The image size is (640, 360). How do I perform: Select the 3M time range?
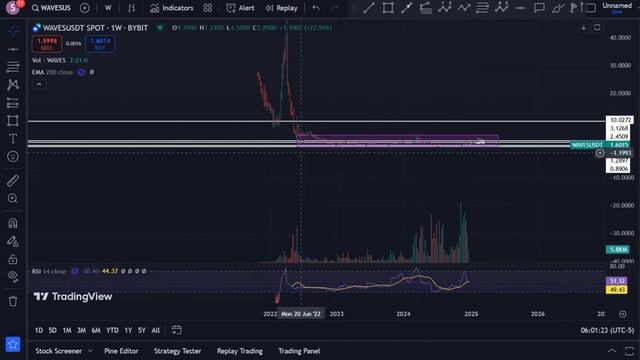click(x=81, y=330)
